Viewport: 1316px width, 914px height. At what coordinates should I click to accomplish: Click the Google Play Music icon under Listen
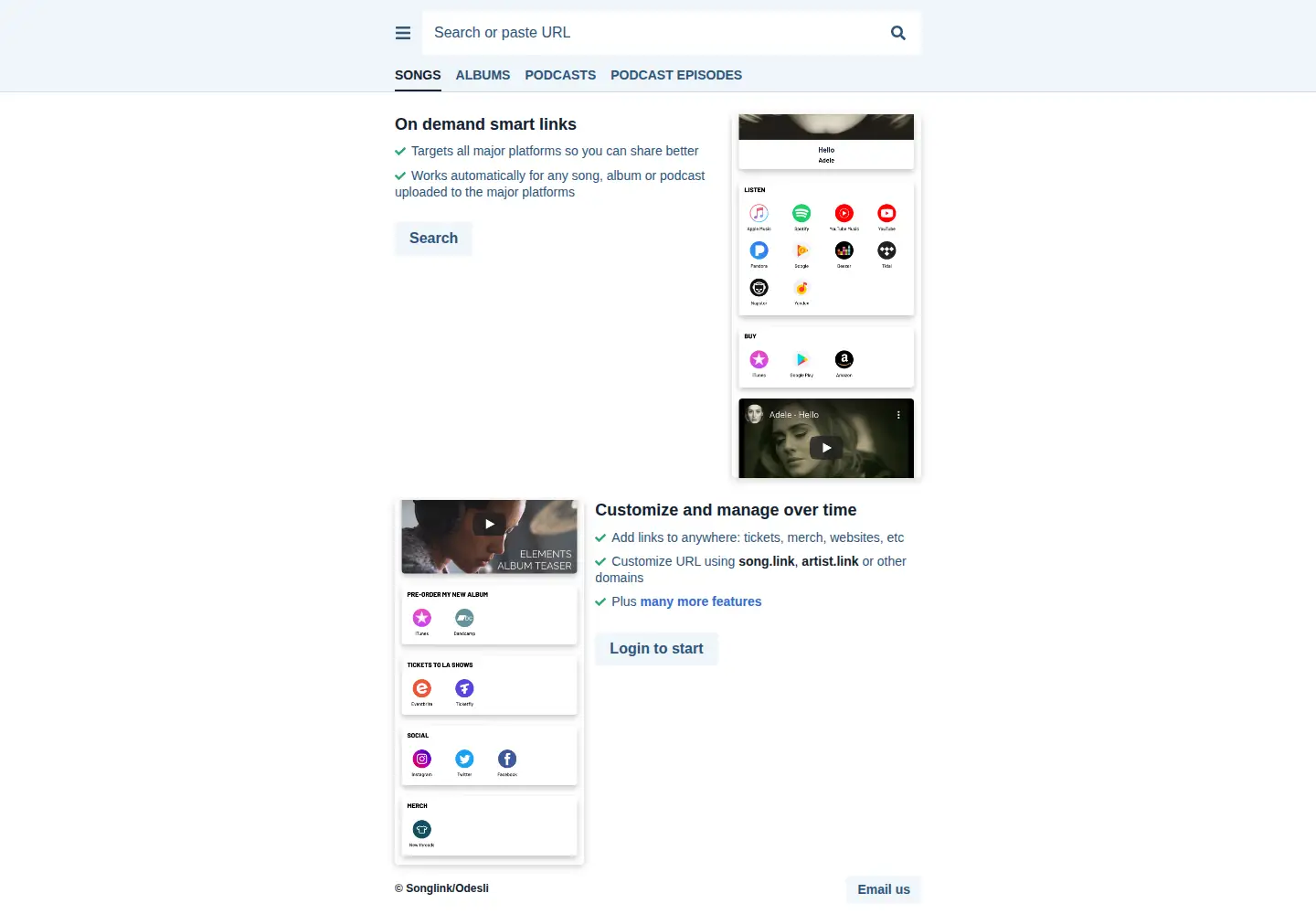point(801,250)
